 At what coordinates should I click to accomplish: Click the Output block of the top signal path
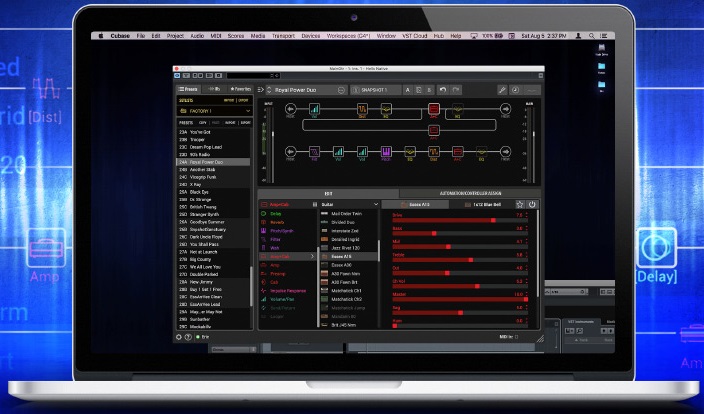(505, 109)
